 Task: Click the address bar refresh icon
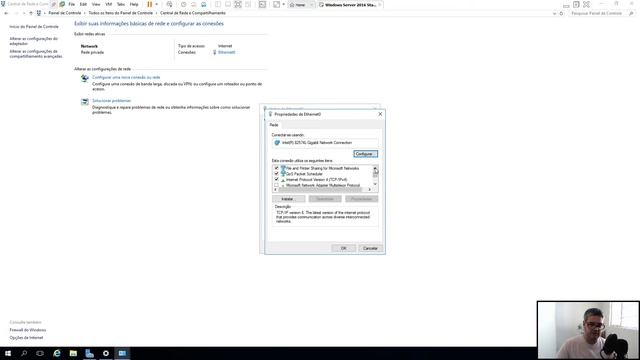pyautogui.click(x=561, y=13)
